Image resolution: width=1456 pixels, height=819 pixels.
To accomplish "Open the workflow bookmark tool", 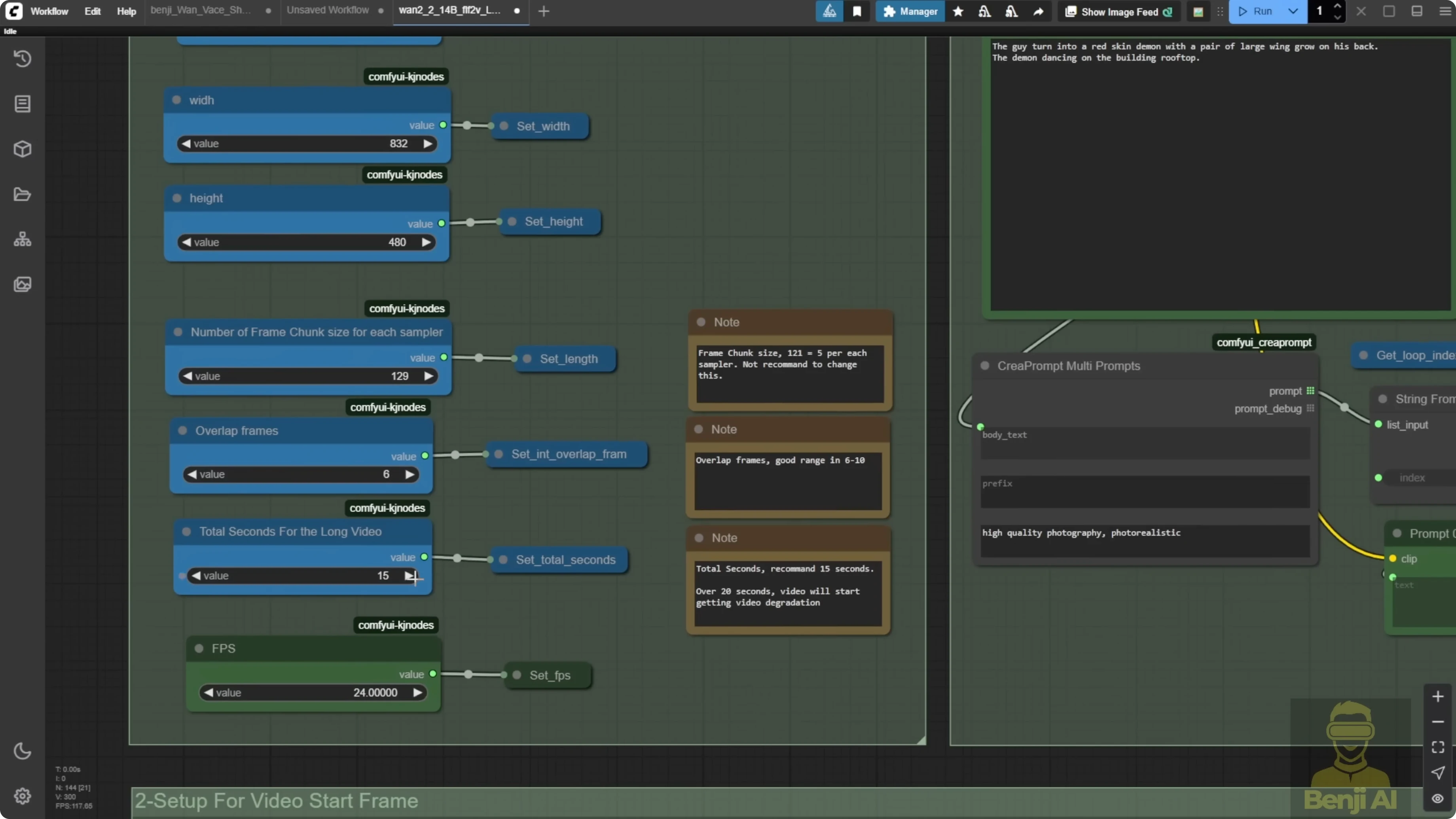I will coord(857,11).
